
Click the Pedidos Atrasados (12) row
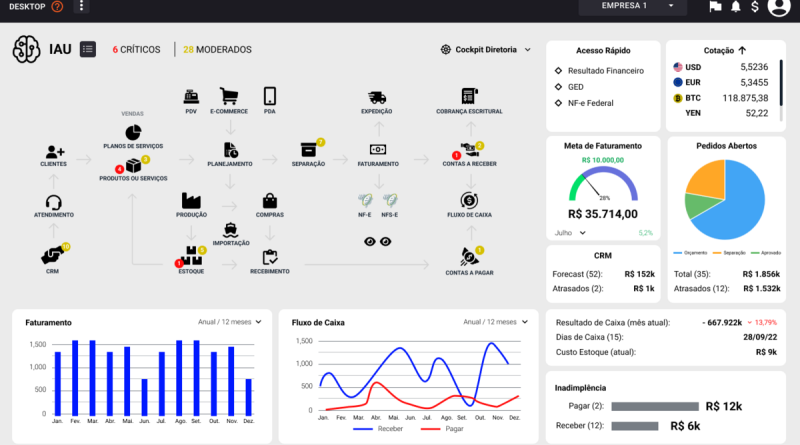[x=727, y=288]
